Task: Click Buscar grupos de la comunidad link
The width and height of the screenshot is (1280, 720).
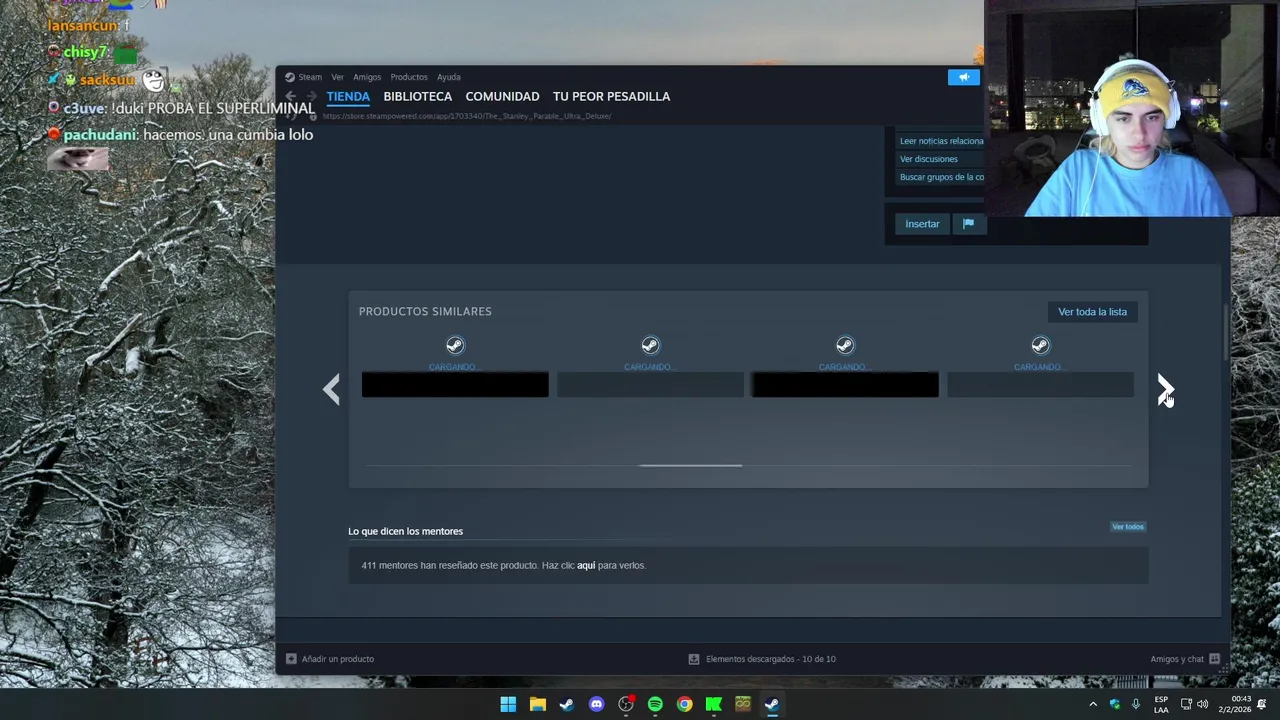Action: [x=942, y=177]
